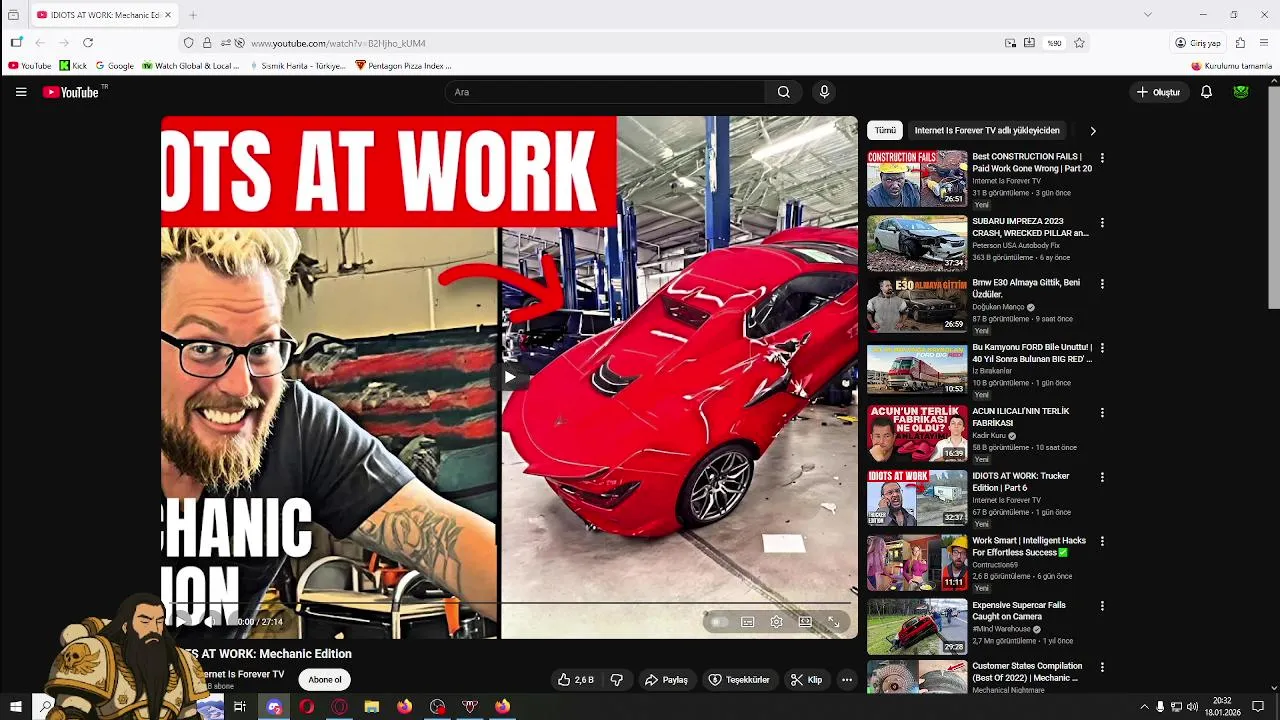
Task: Click the Oluştur create button
Action: 1158,92
